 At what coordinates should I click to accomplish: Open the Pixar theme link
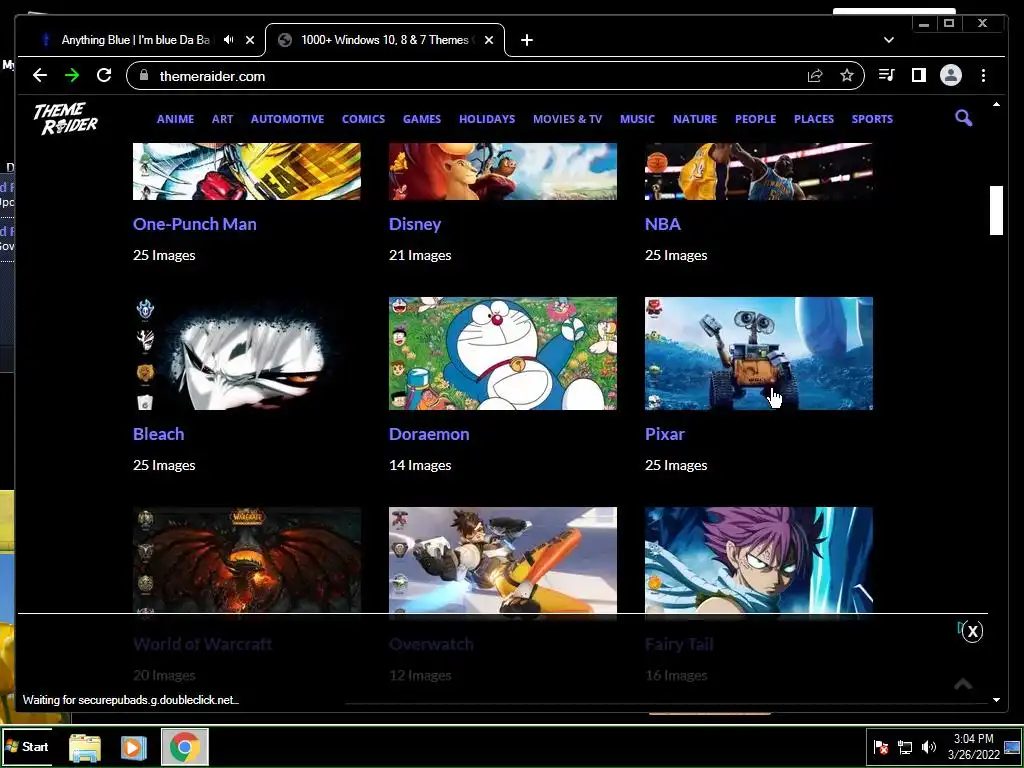[665, 434]
